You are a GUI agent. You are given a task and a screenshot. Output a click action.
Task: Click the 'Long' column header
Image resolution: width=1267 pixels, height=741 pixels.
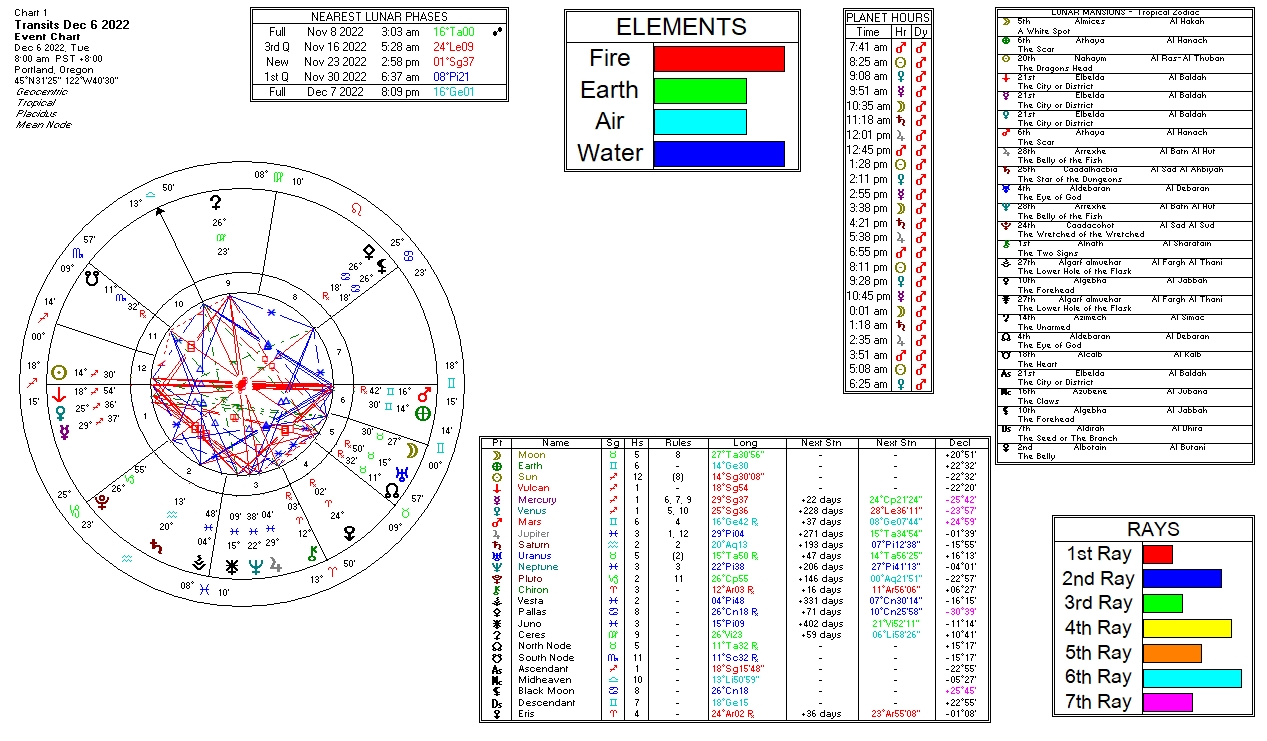[x=746, y=442]
